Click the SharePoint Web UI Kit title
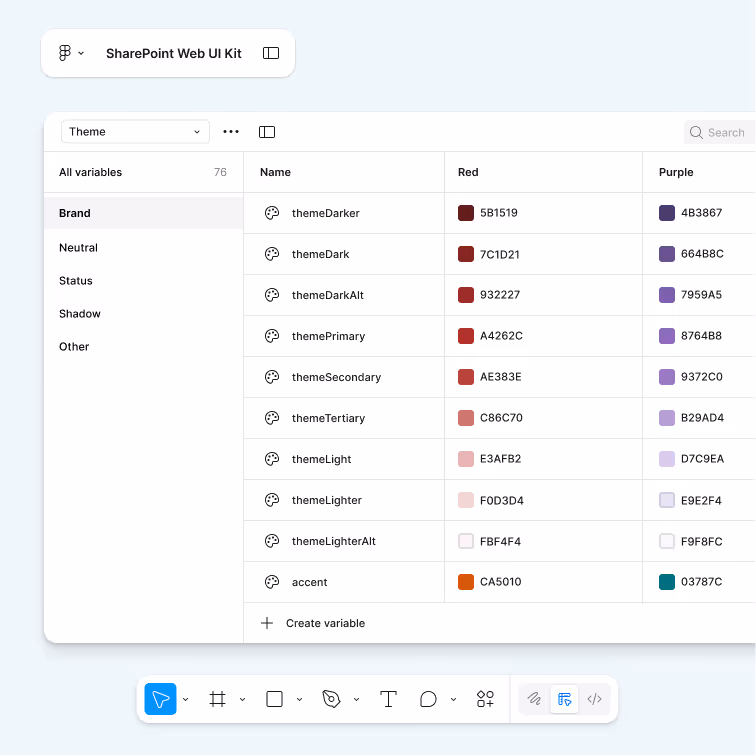This screenshot has height=756, width=756. [174, 54]
